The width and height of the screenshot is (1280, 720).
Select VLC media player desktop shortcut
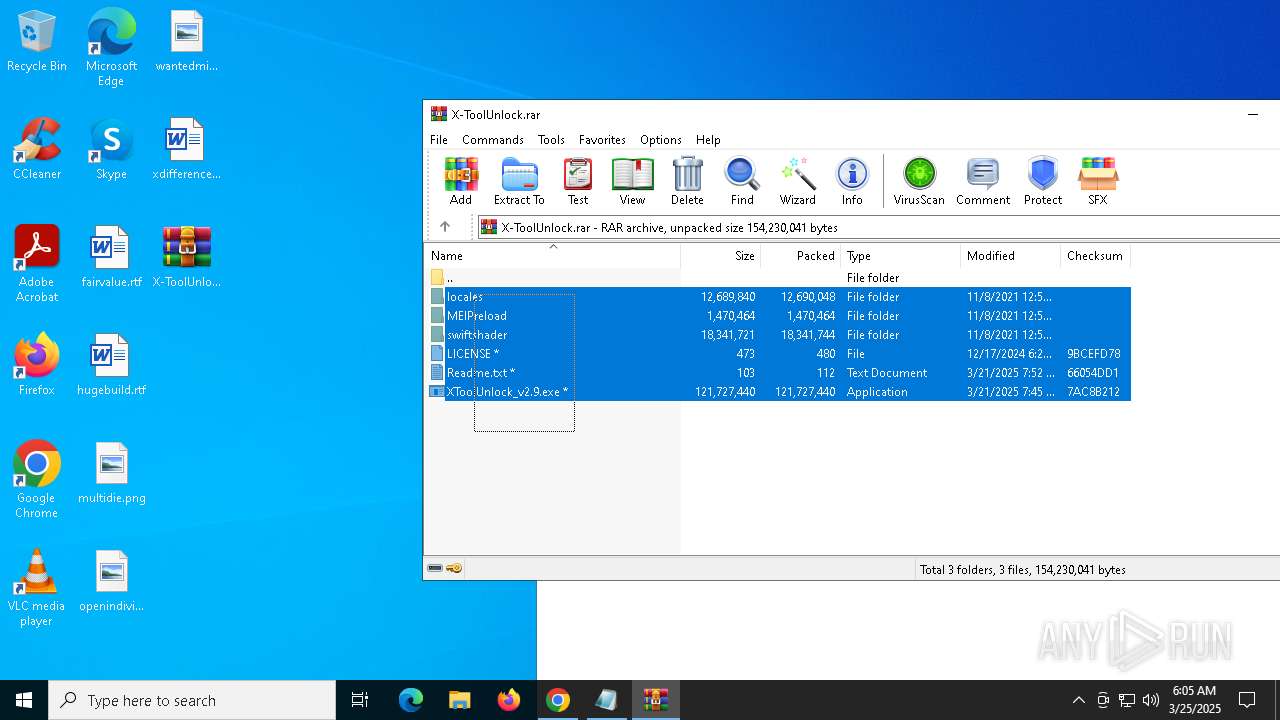pyautogui.click(x=37, y=588)
